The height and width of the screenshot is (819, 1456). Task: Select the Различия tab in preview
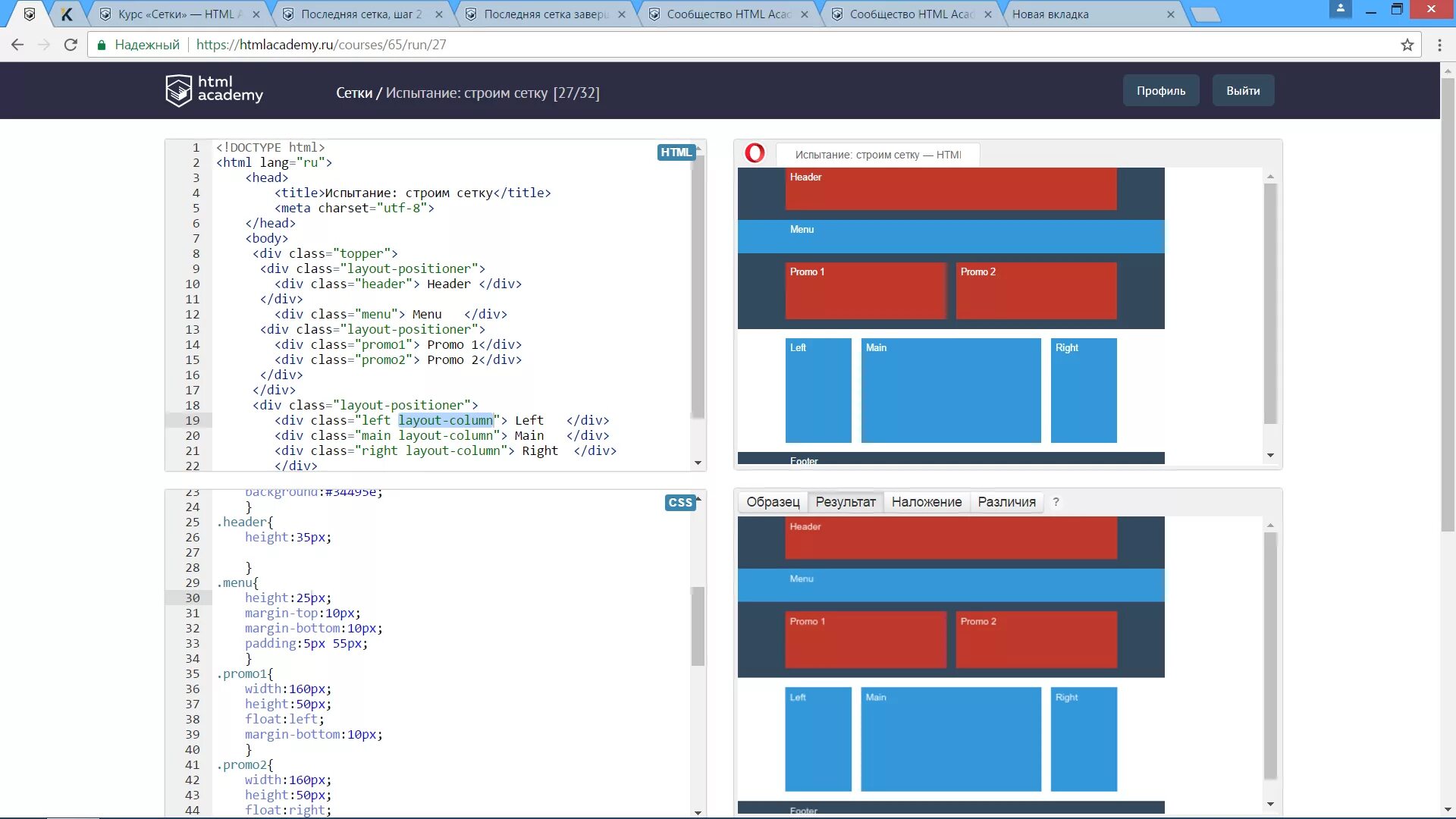pyautogui.click(x=1007, y=501)
